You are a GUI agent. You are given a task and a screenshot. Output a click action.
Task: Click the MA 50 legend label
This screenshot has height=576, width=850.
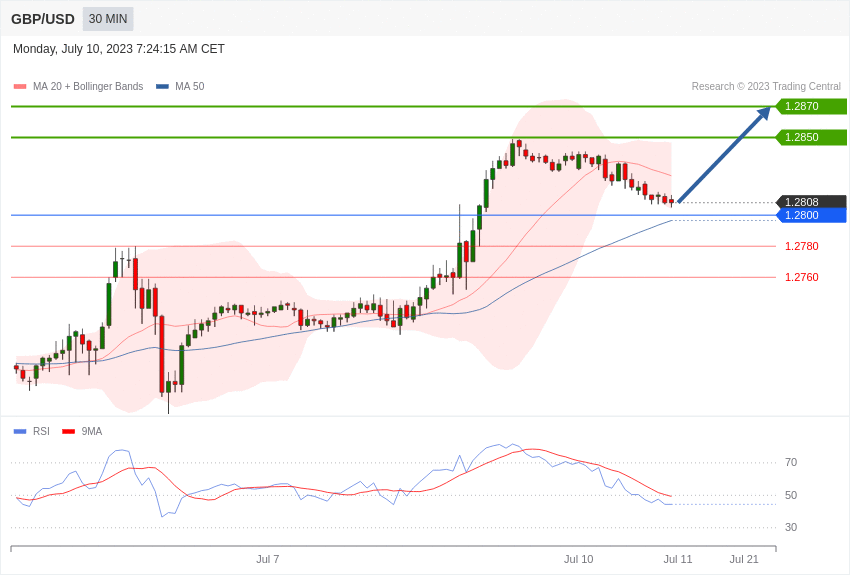[x=190, y=86]
